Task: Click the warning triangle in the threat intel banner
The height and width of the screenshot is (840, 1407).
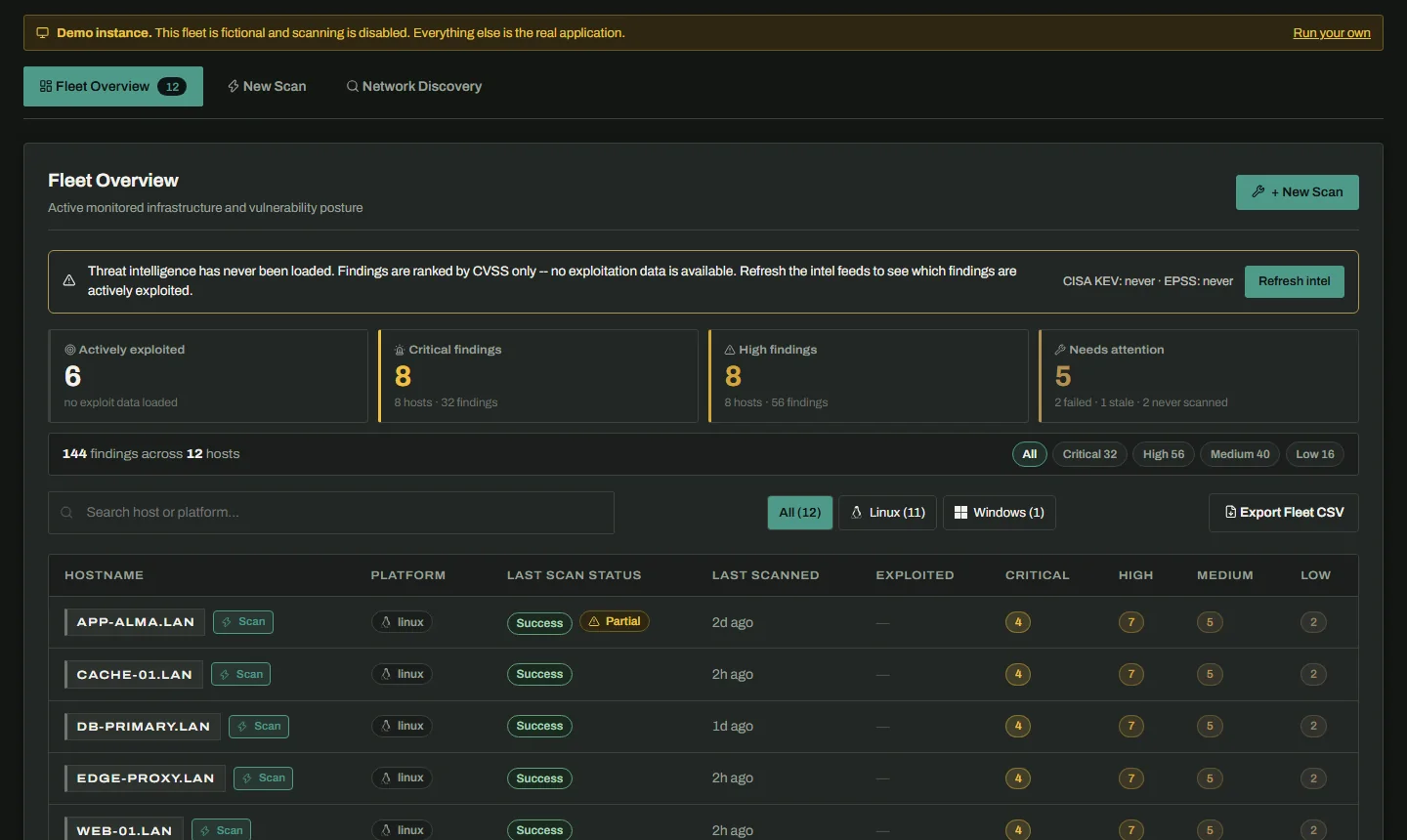Action: click(x=69, y=280)
